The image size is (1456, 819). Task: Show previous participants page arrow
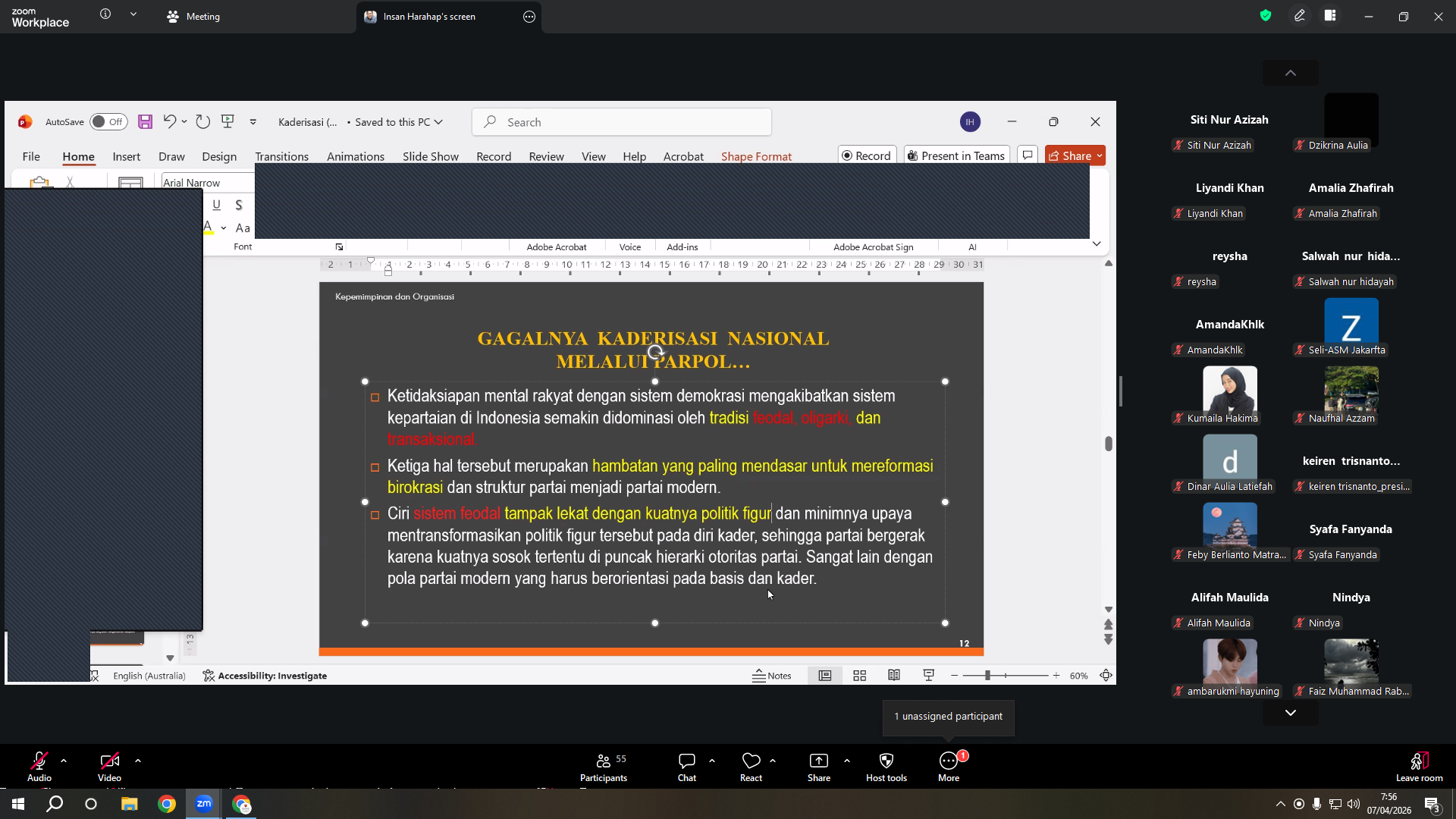(1291, 73)
